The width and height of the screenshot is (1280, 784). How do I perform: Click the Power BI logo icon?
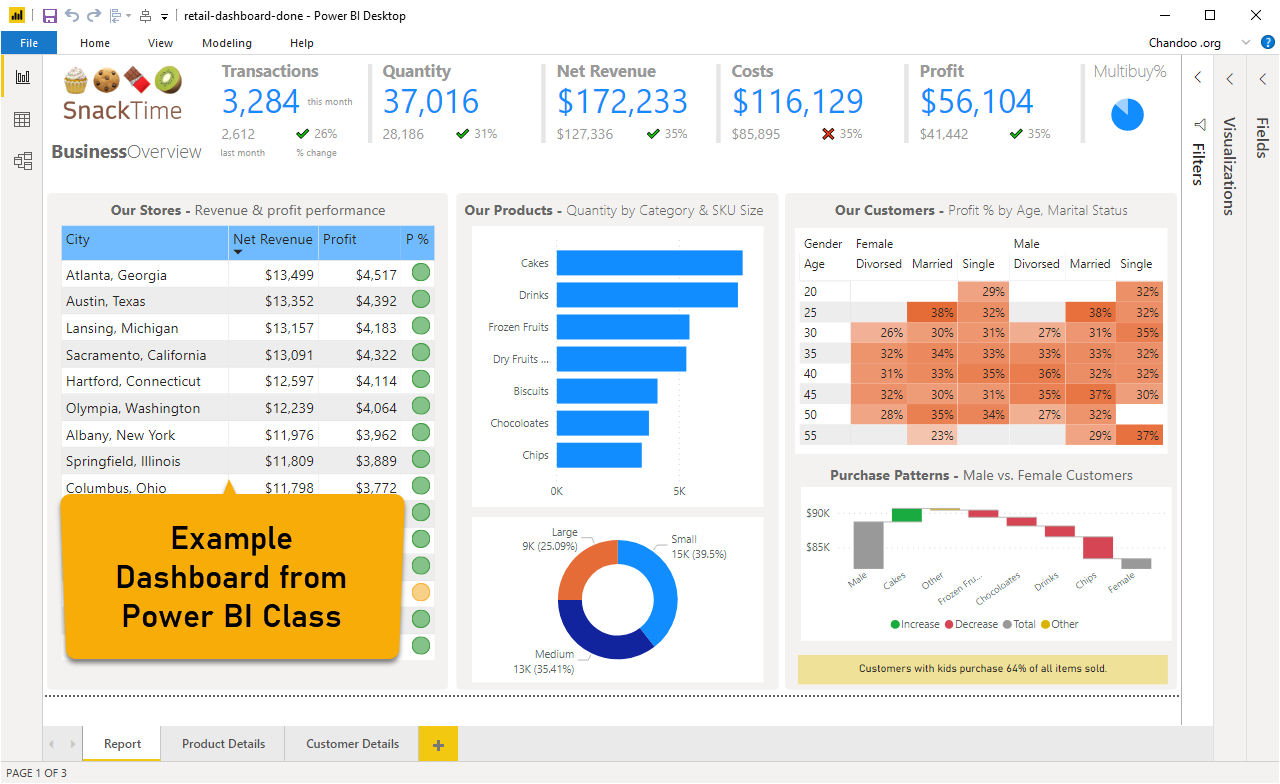pos(17,16)
